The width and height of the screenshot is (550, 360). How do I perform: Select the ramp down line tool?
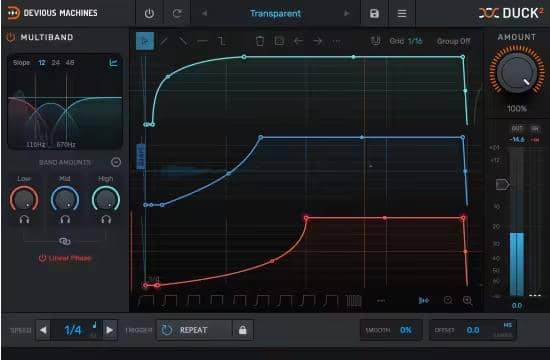pos(183,41)
